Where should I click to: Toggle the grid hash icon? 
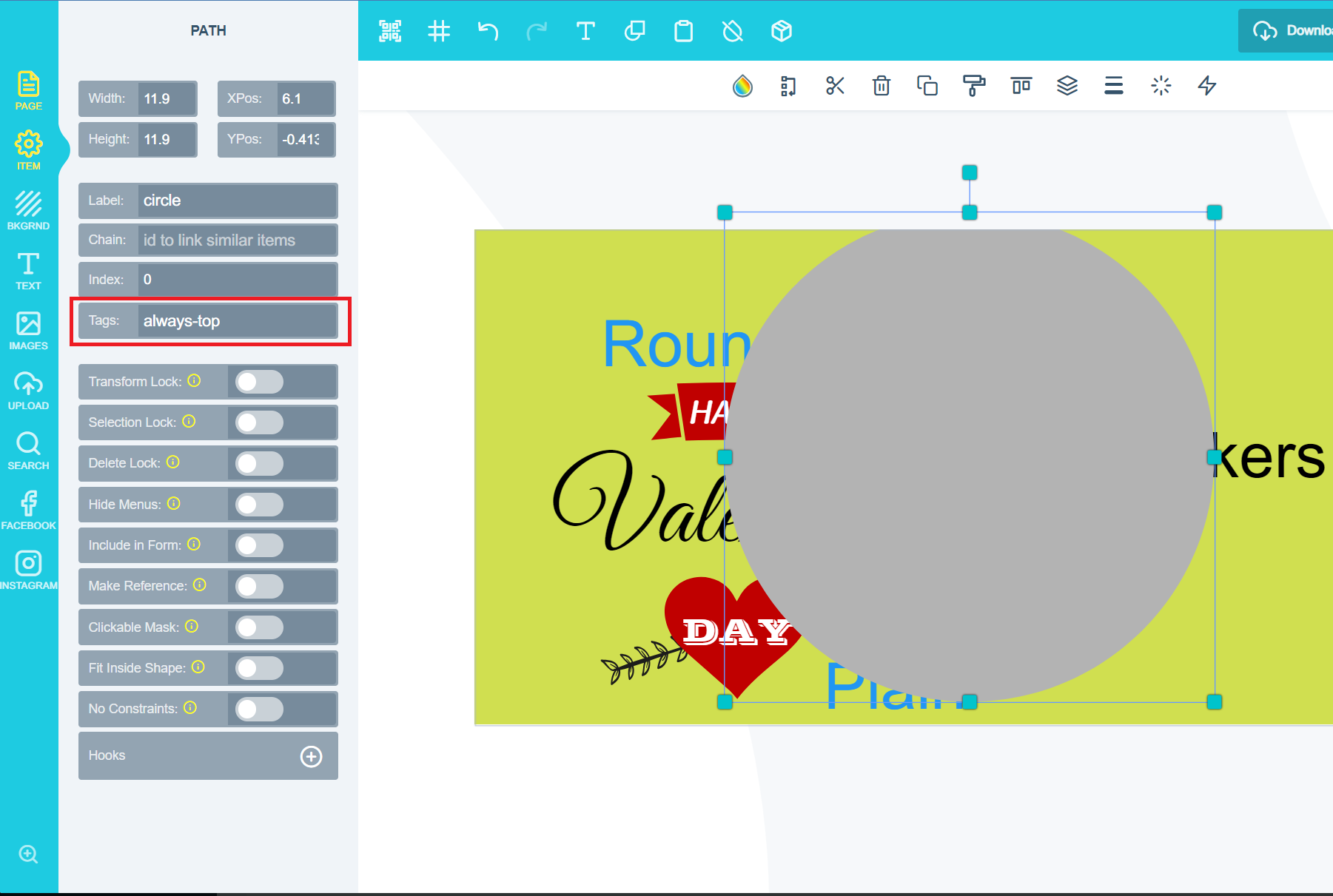pos(439,31)
